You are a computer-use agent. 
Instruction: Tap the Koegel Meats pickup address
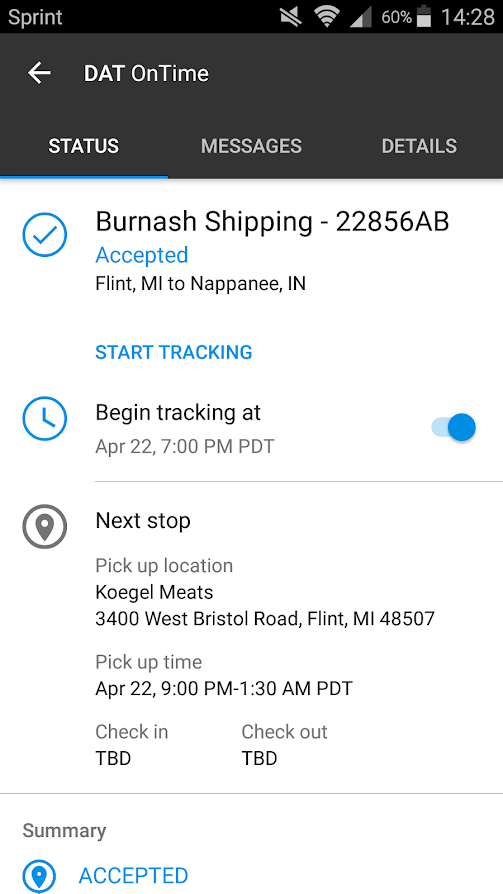pyautogui.click(x=265, y=618)
